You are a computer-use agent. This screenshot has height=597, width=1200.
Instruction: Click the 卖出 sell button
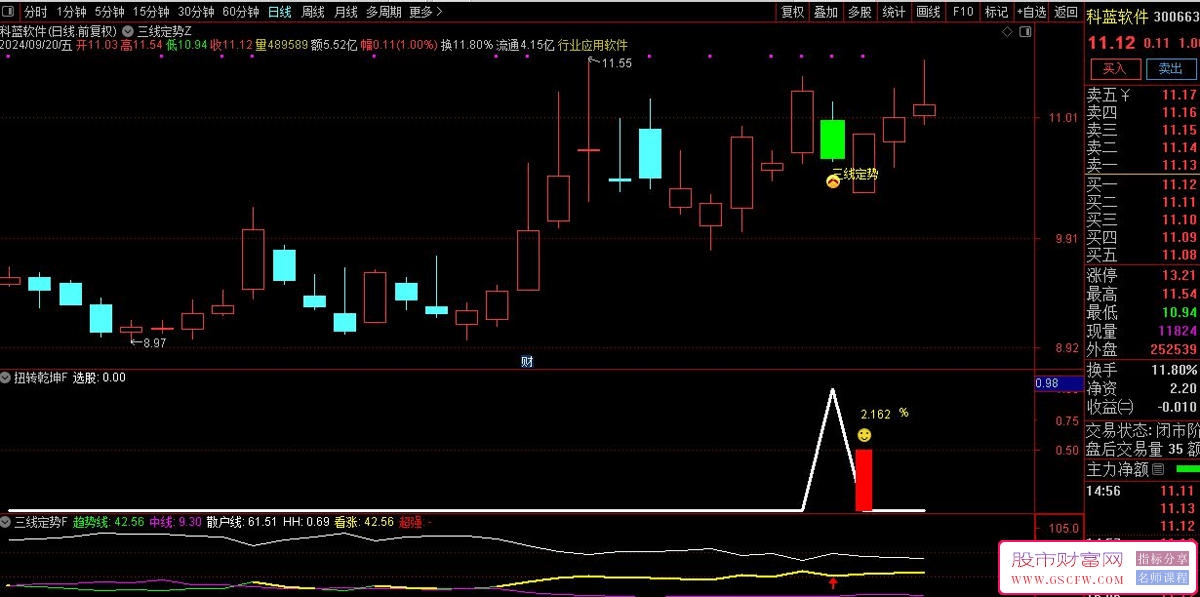coord(1170,69)
